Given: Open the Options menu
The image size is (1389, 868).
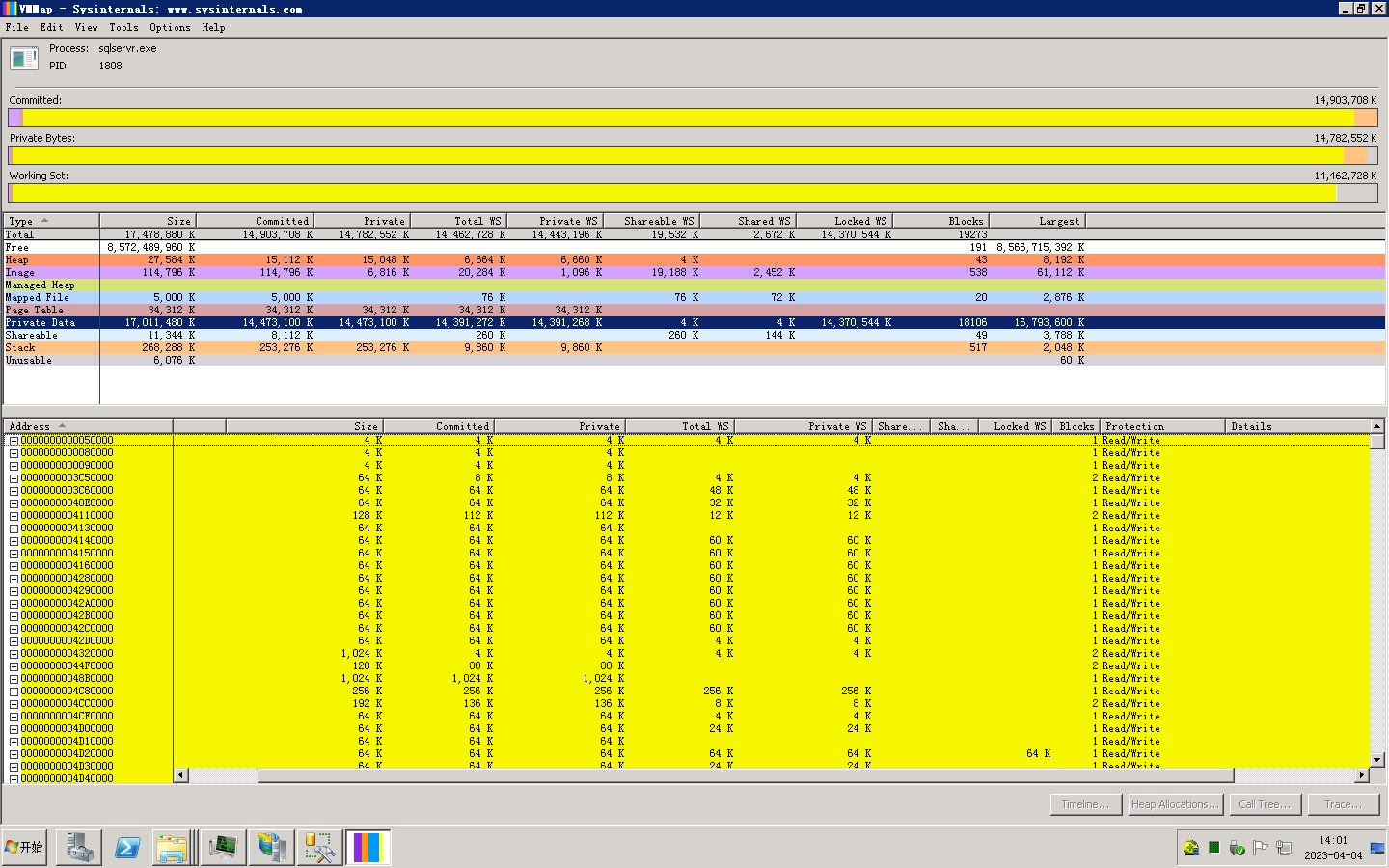Looking at the screenshot, I should [170, 28].
